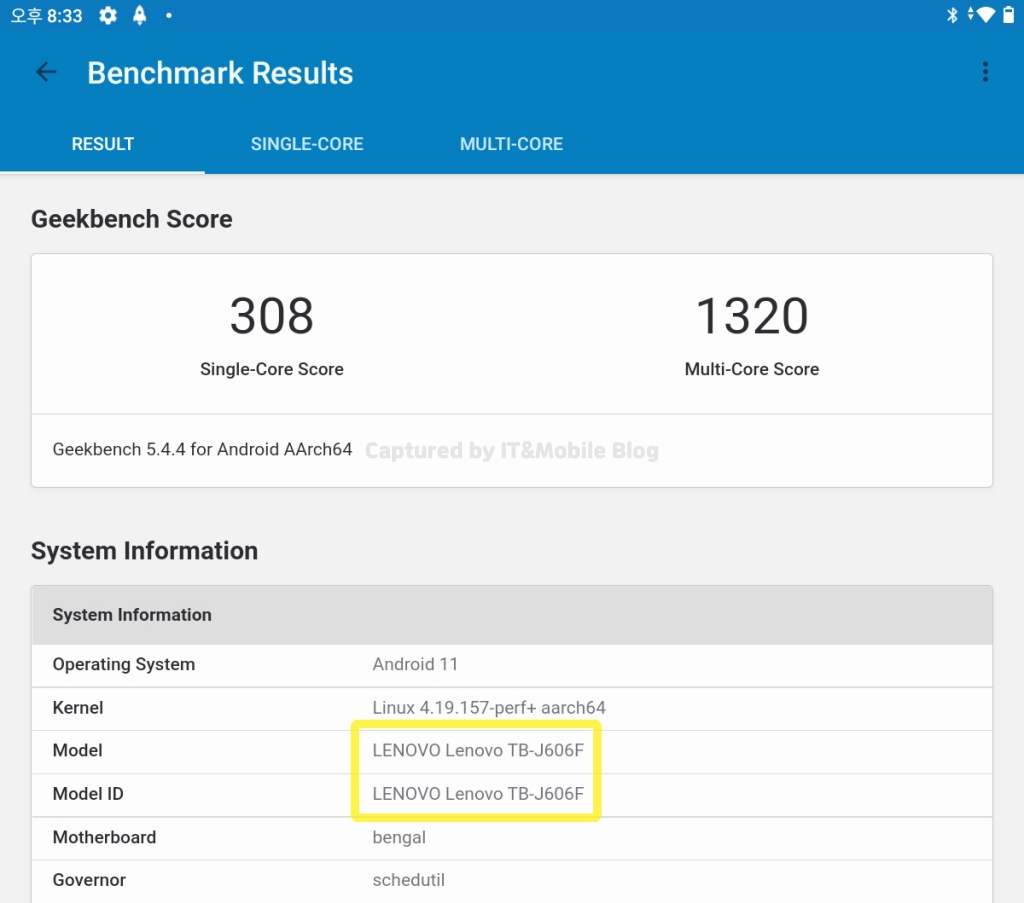1024x903 pixels.
Task: Click the schedutil governor value
Action: [409, 880]
